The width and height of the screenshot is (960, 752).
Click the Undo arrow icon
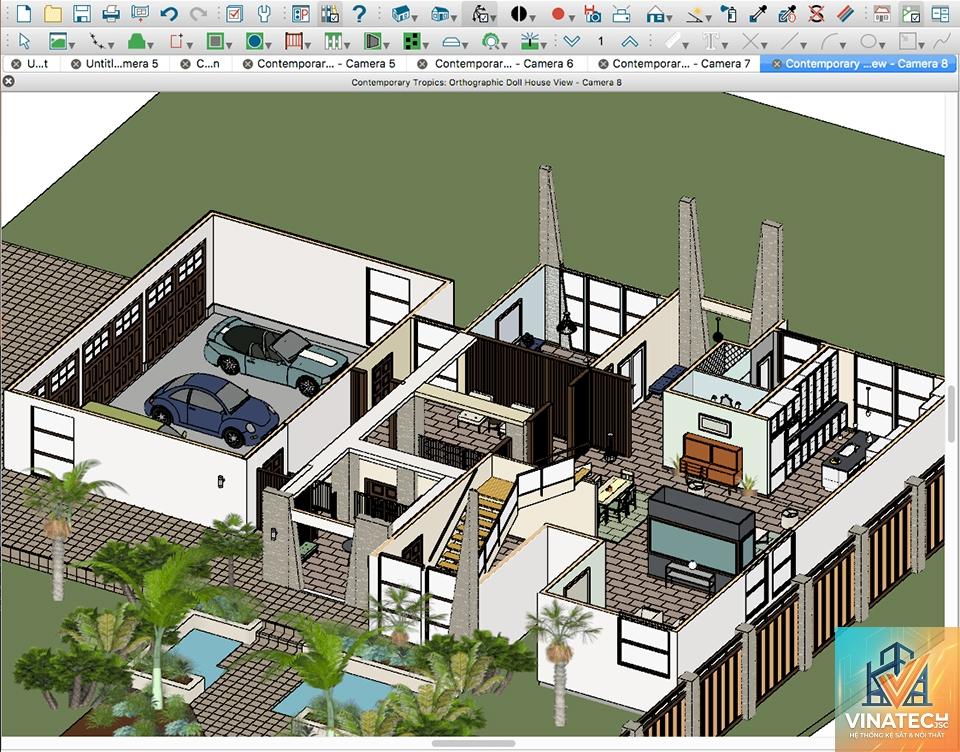(170, 13)
